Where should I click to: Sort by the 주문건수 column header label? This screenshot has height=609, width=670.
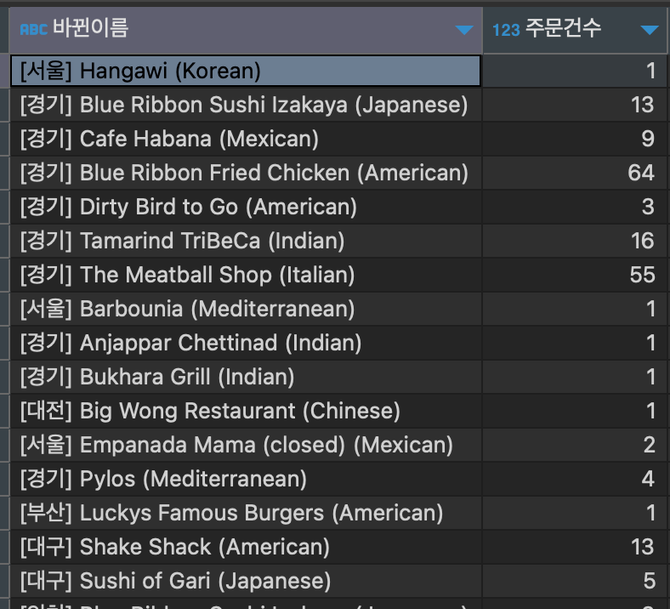coord(563,28)
